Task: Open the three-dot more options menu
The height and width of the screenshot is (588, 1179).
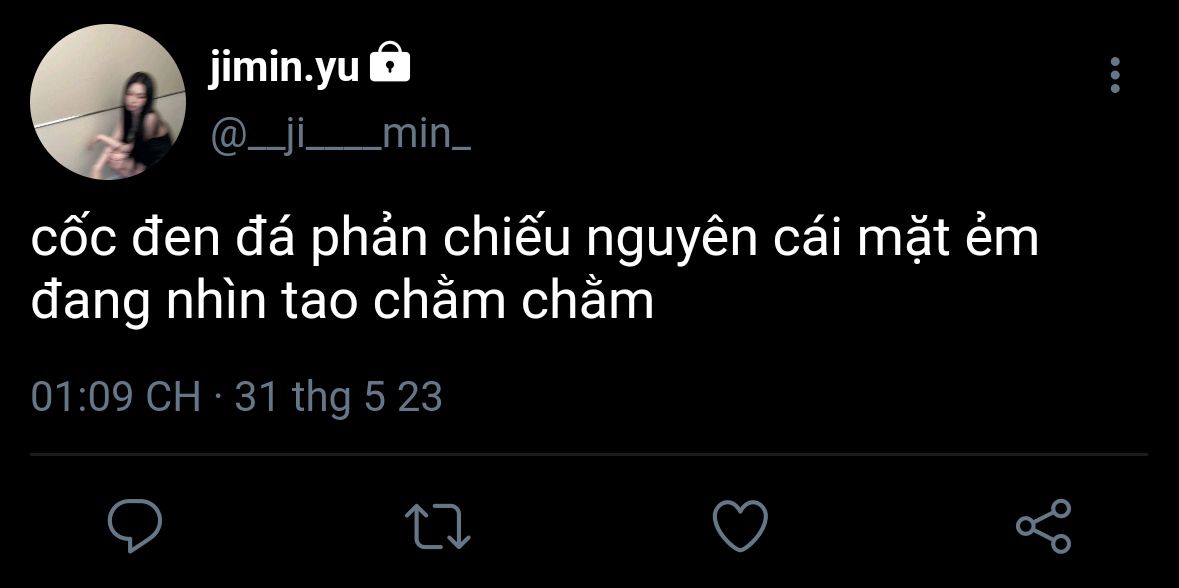Action: [1115, 75]
